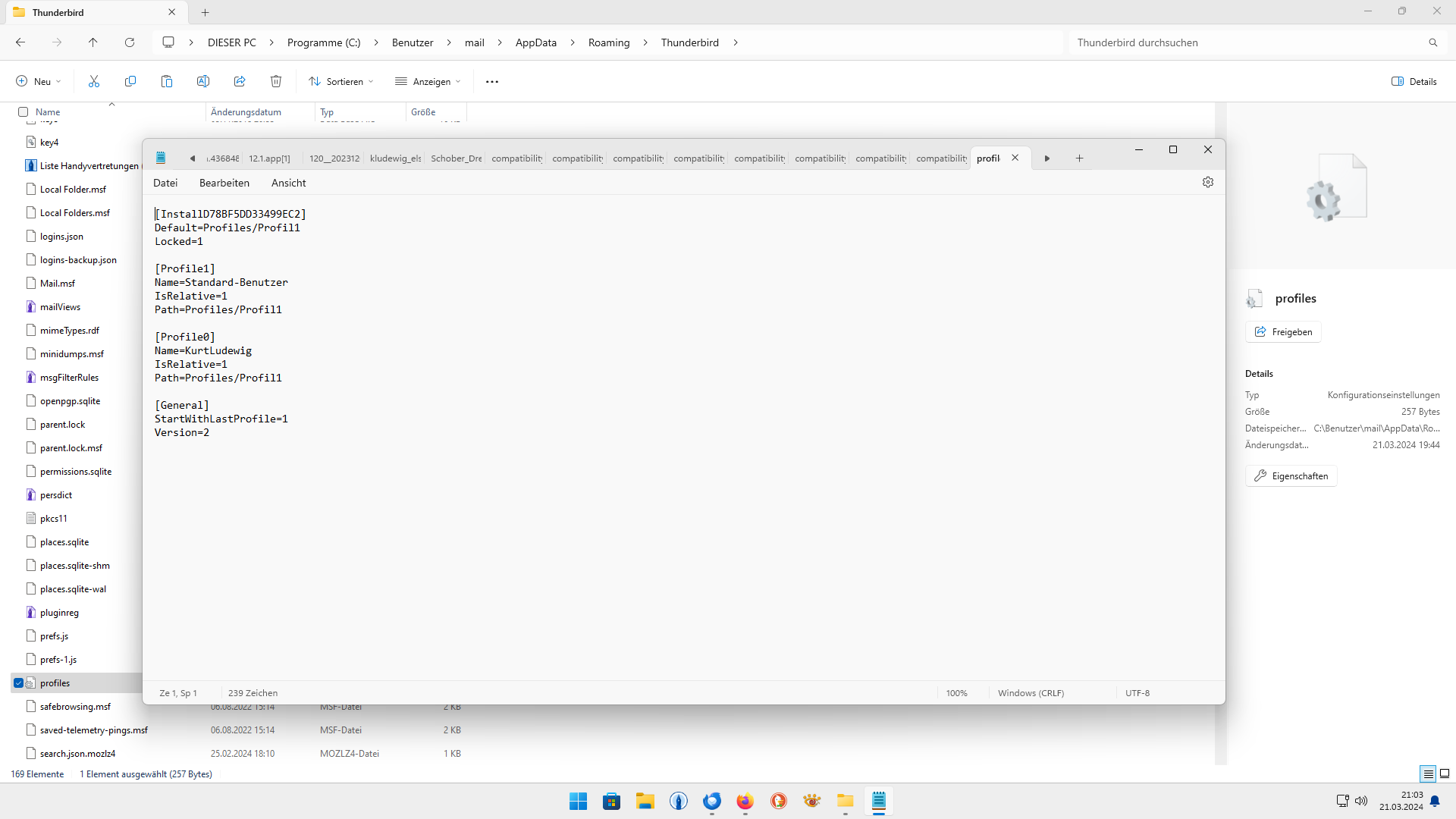Viewport: 1456px width, 819px height.
Task: Click the Paste clipboard icon
Action: click(167, 81)
